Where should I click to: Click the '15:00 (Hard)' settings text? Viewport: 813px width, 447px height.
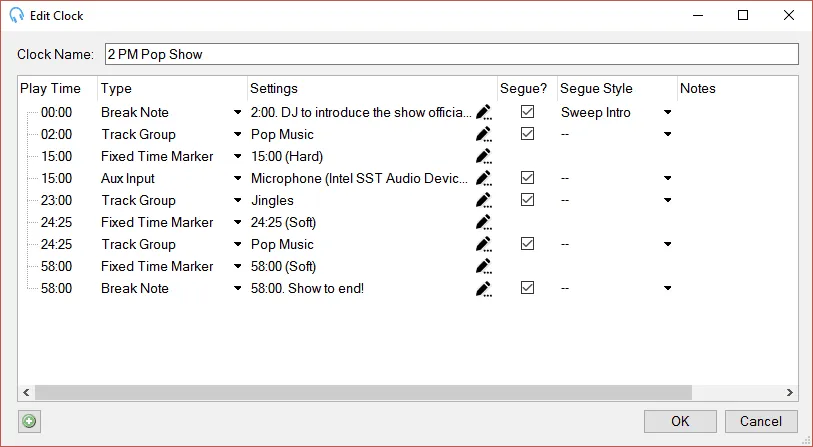click(x=287, y=157)
